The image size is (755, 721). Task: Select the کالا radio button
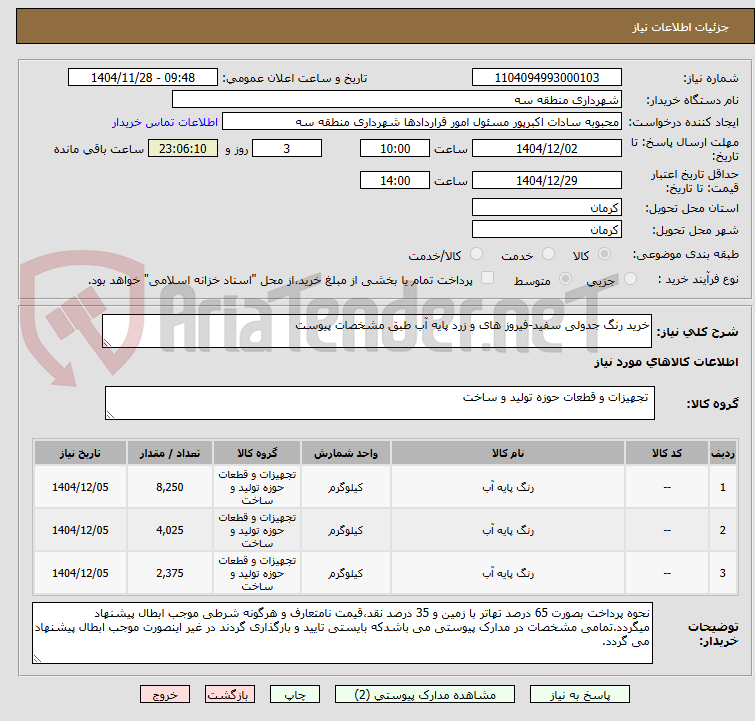604,254
